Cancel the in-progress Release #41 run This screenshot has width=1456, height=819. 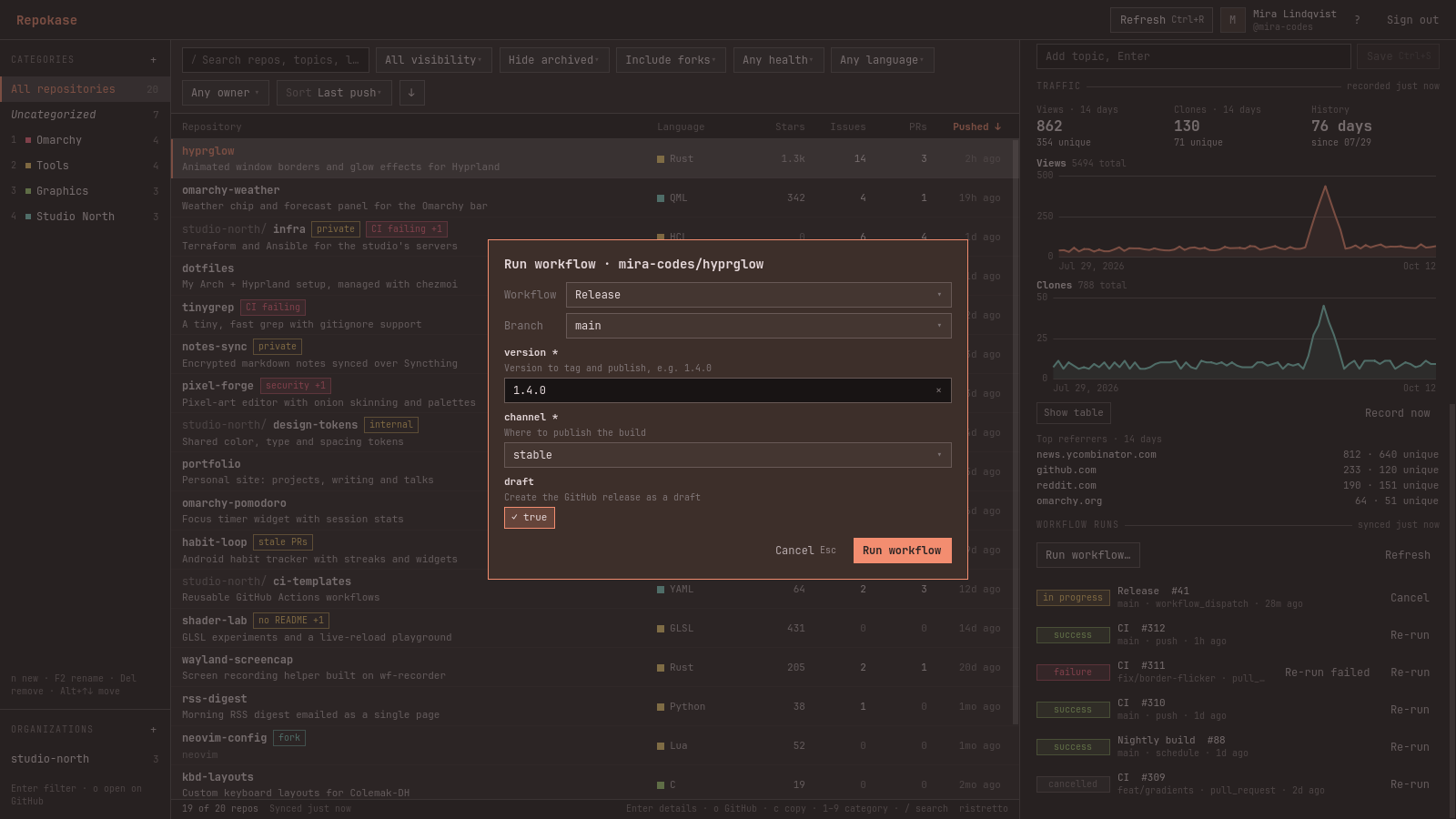[1410, 598]
